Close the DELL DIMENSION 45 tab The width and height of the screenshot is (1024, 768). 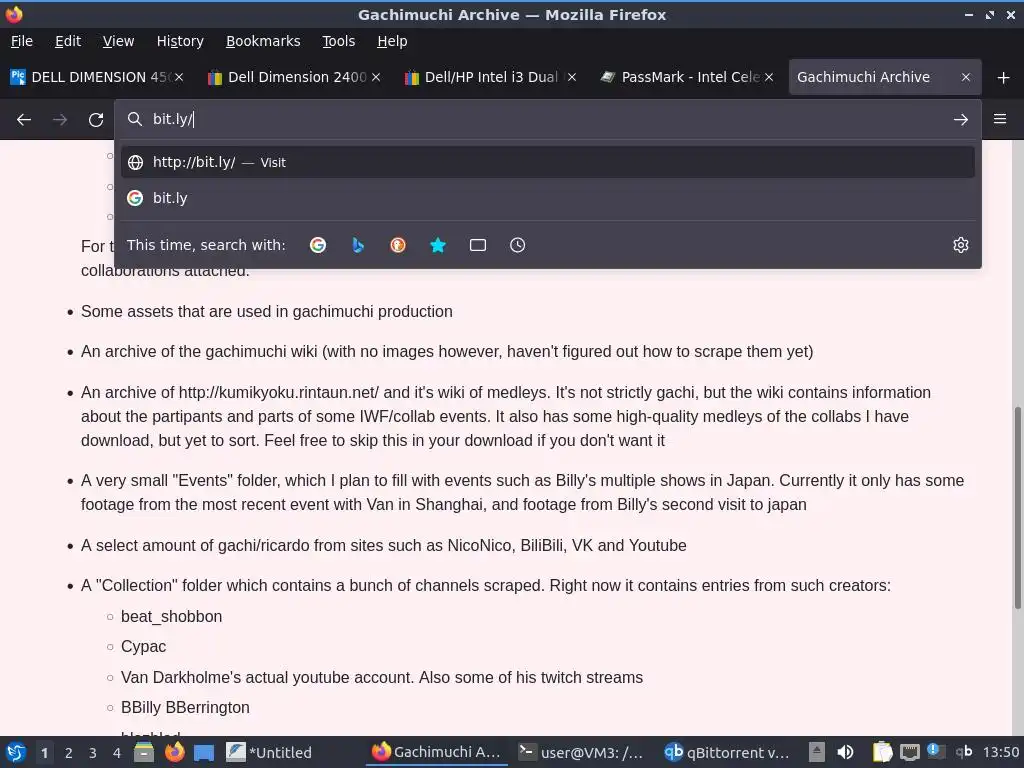click(x=179, y=77)
